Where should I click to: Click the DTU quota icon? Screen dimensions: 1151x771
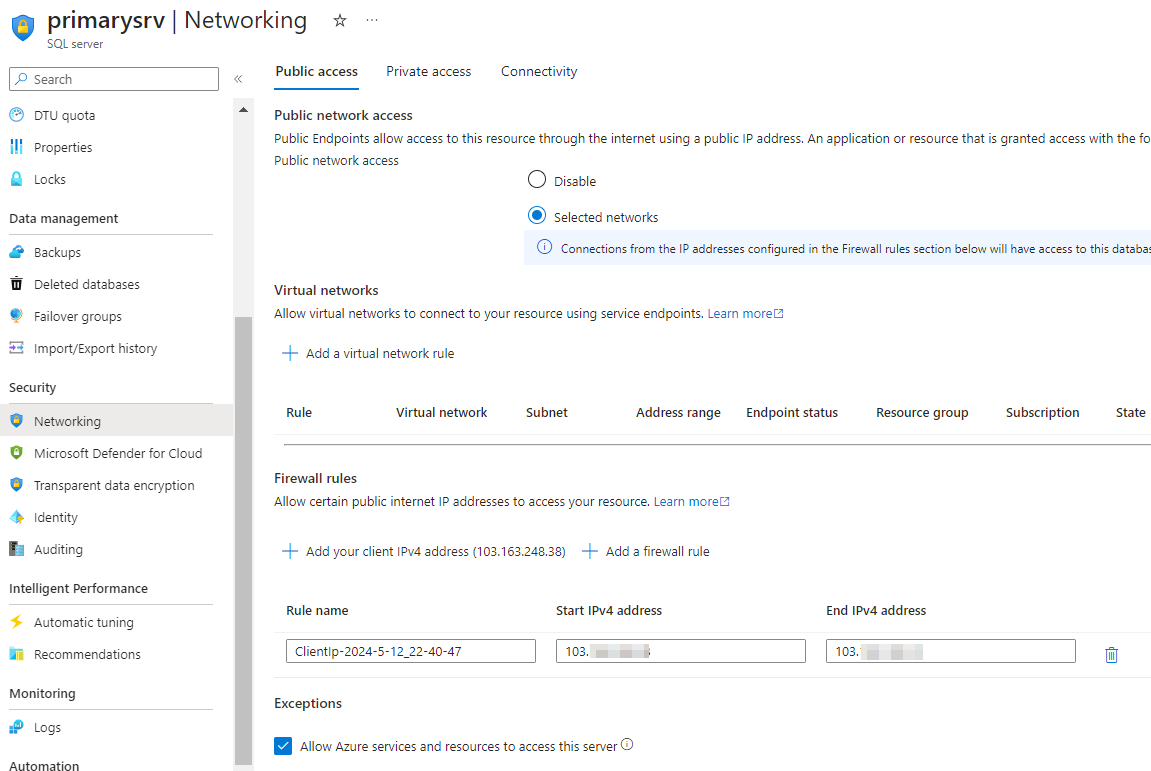(16, 115)
